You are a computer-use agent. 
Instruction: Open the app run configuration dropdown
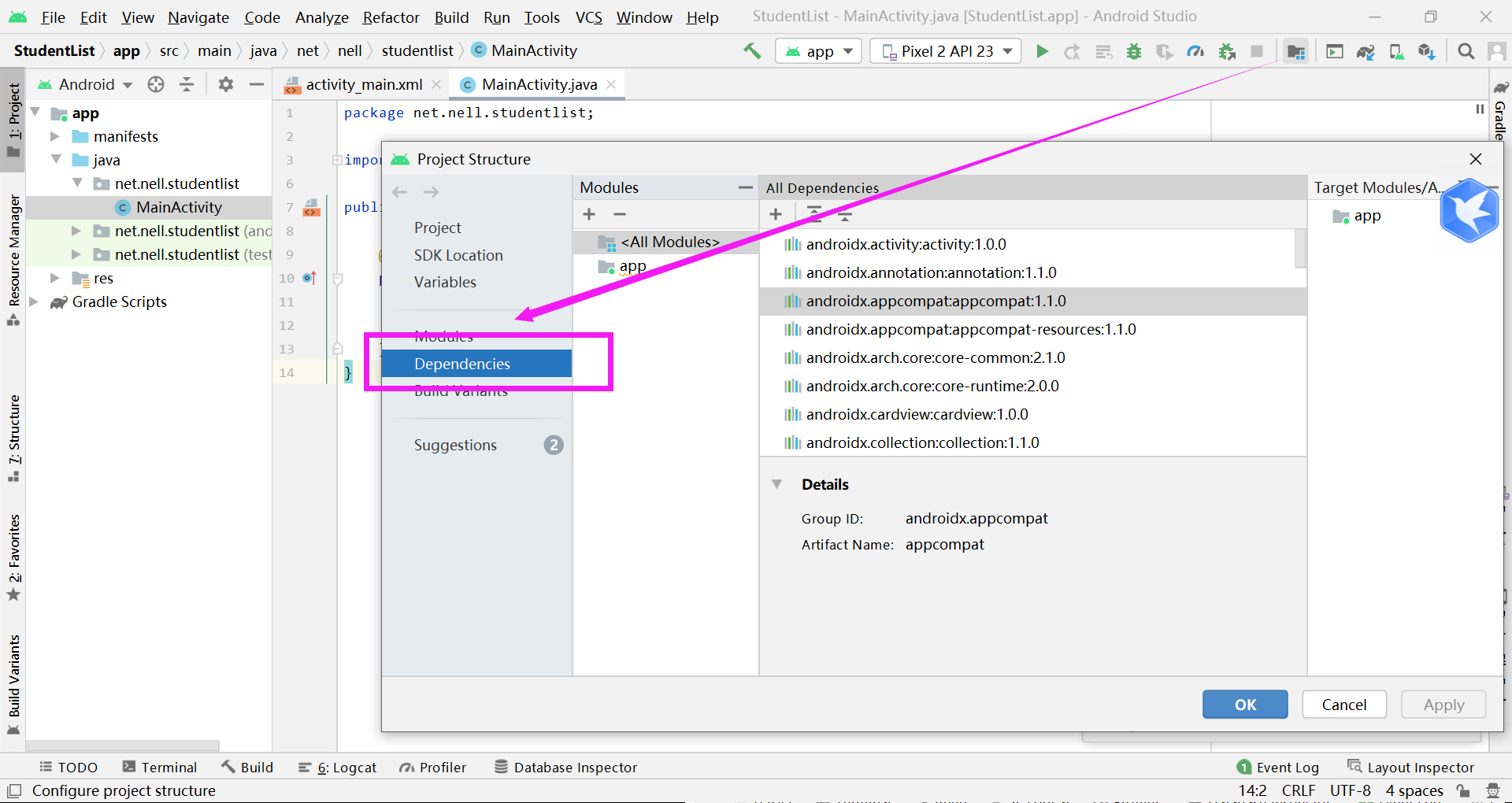coord(819,51)
